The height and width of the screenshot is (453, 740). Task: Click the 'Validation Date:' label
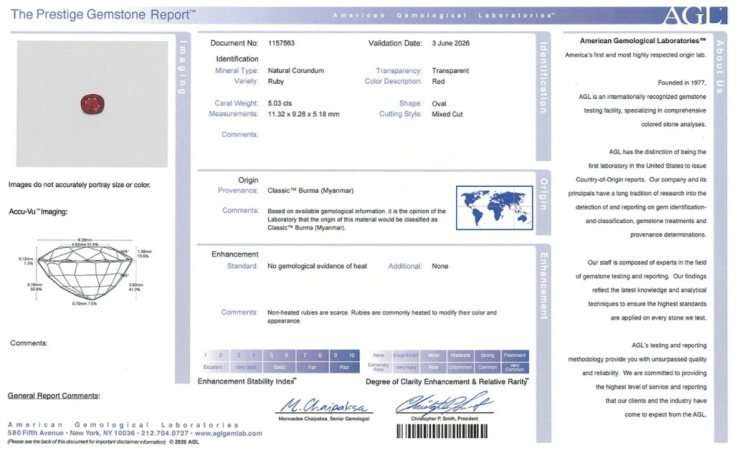click(395, 43)
